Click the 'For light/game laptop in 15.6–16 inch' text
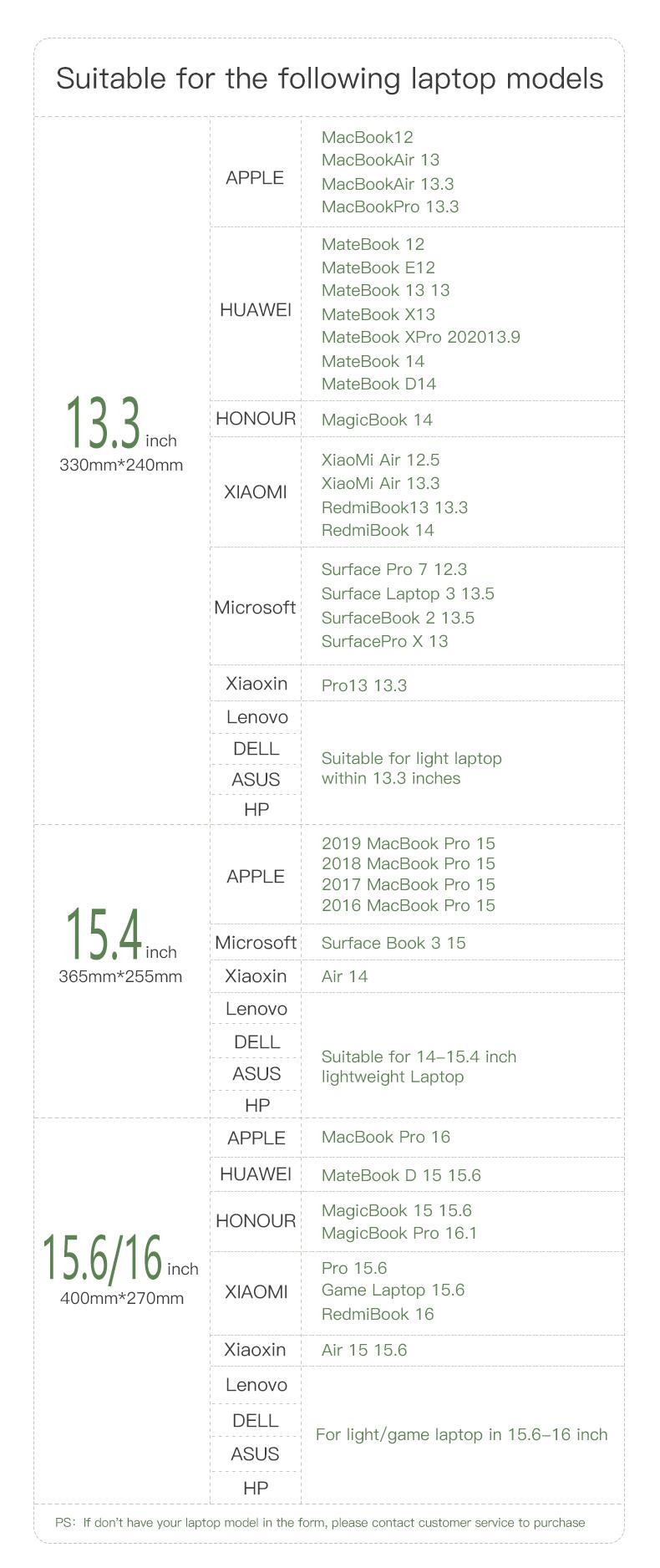 click(x=462, y=1435)
